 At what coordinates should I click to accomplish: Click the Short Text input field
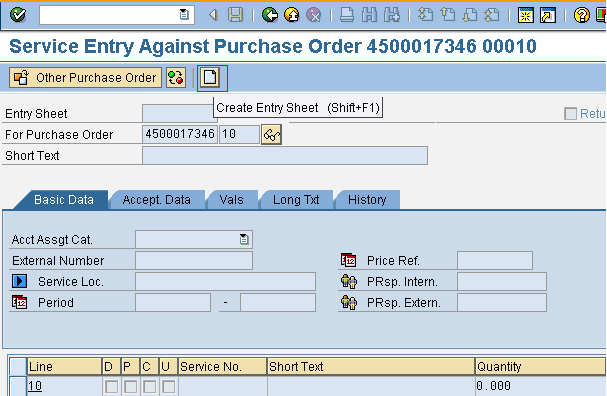285,156
